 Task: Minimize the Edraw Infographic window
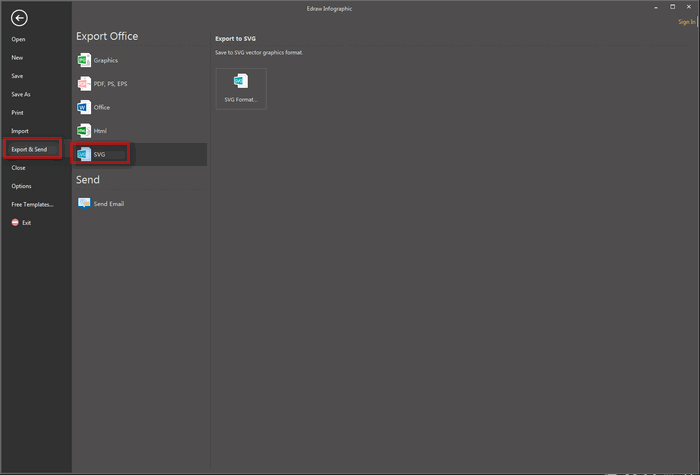coord(656,7)
